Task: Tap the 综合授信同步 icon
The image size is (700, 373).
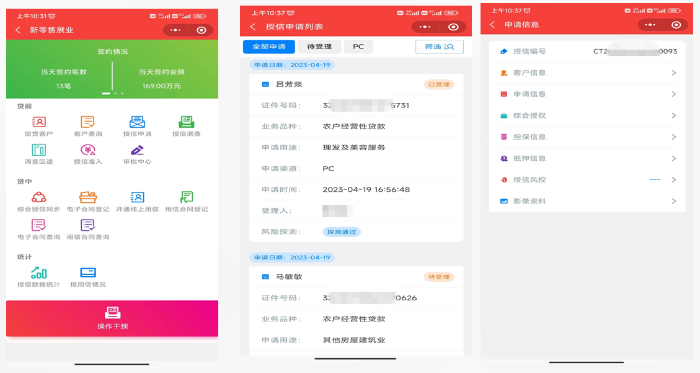Action: [39, 197]
